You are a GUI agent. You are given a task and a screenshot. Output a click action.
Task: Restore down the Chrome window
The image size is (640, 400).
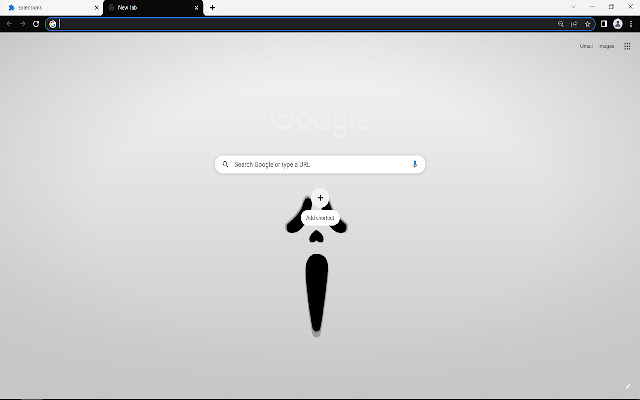(x=611, y=7)
